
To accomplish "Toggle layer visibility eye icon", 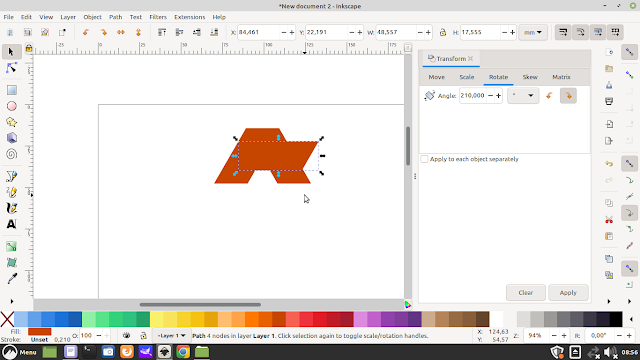I will [x=127, y=336].
